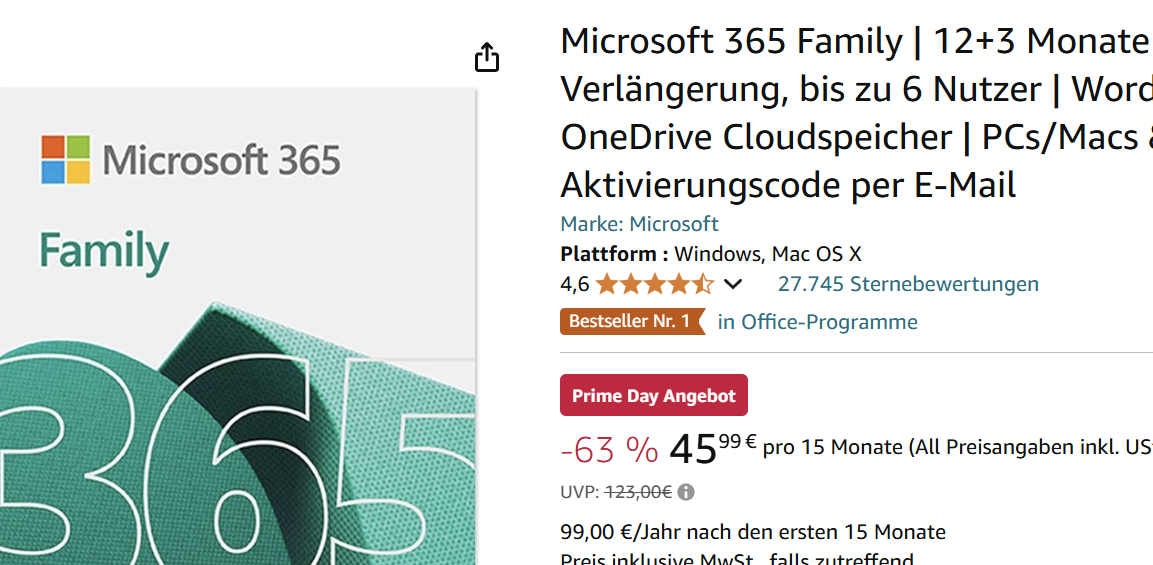
Task: Click the 'Family' text on the product box
Action: [104, 252]
